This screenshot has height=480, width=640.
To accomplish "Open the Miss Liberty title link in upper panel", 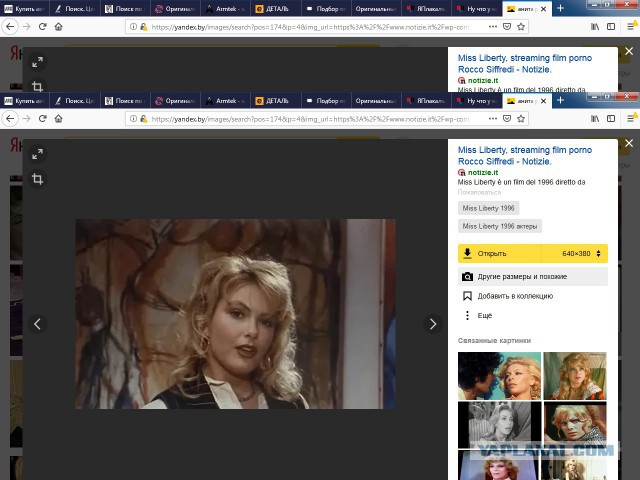I will (524, 64).
